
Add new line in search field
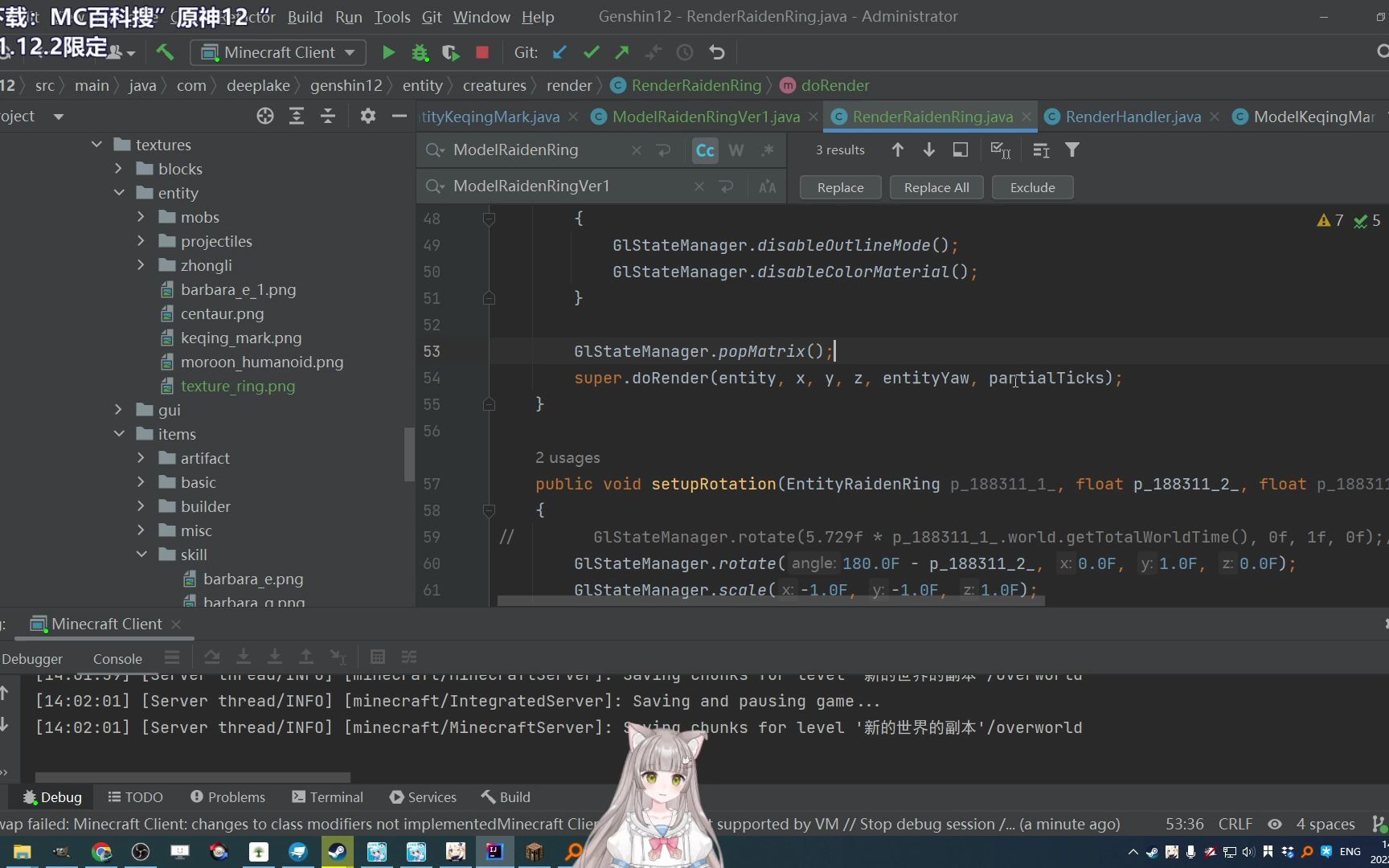pos(663,150)
